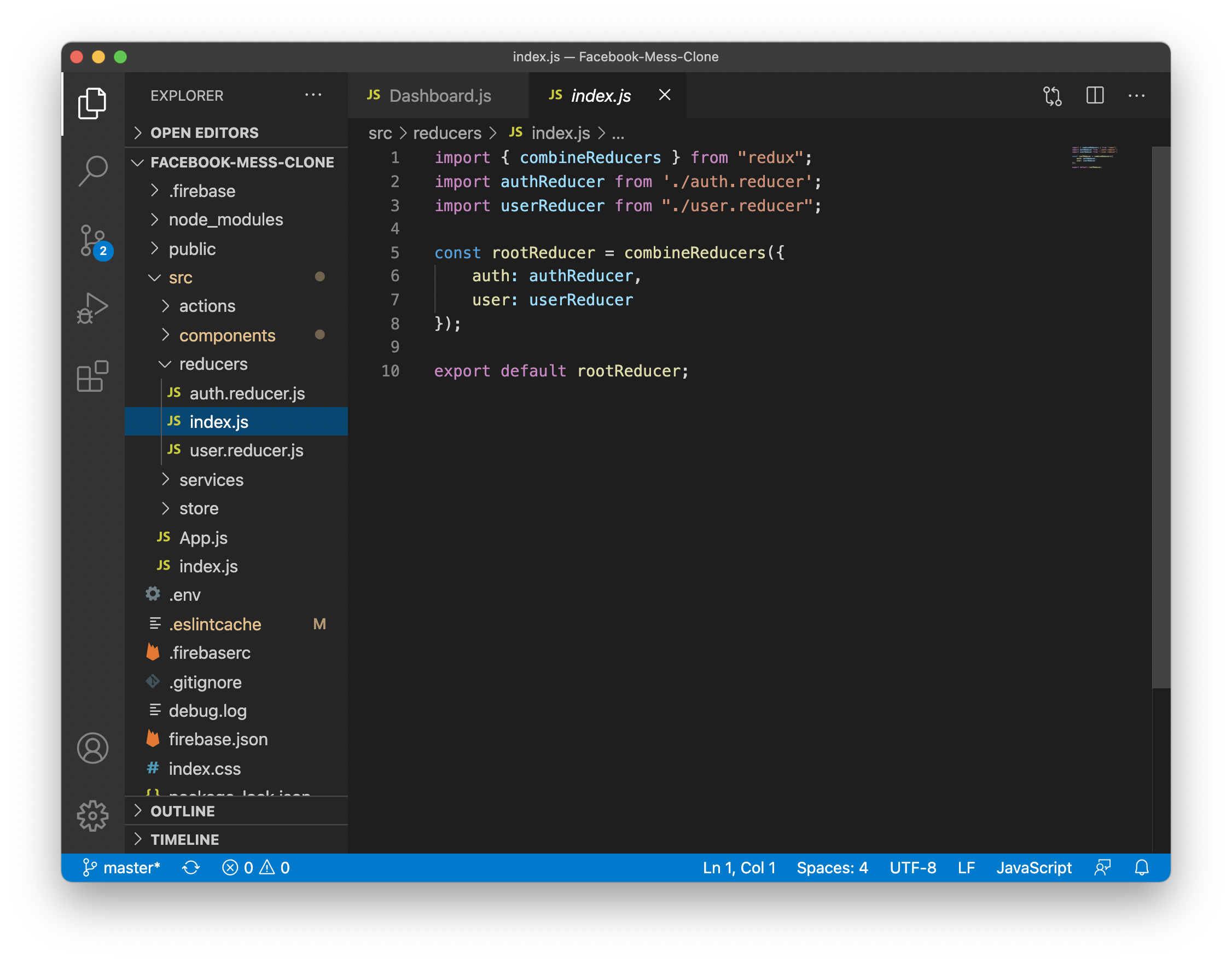
Task: Collapse the src folder
Action: coord(236,277)
